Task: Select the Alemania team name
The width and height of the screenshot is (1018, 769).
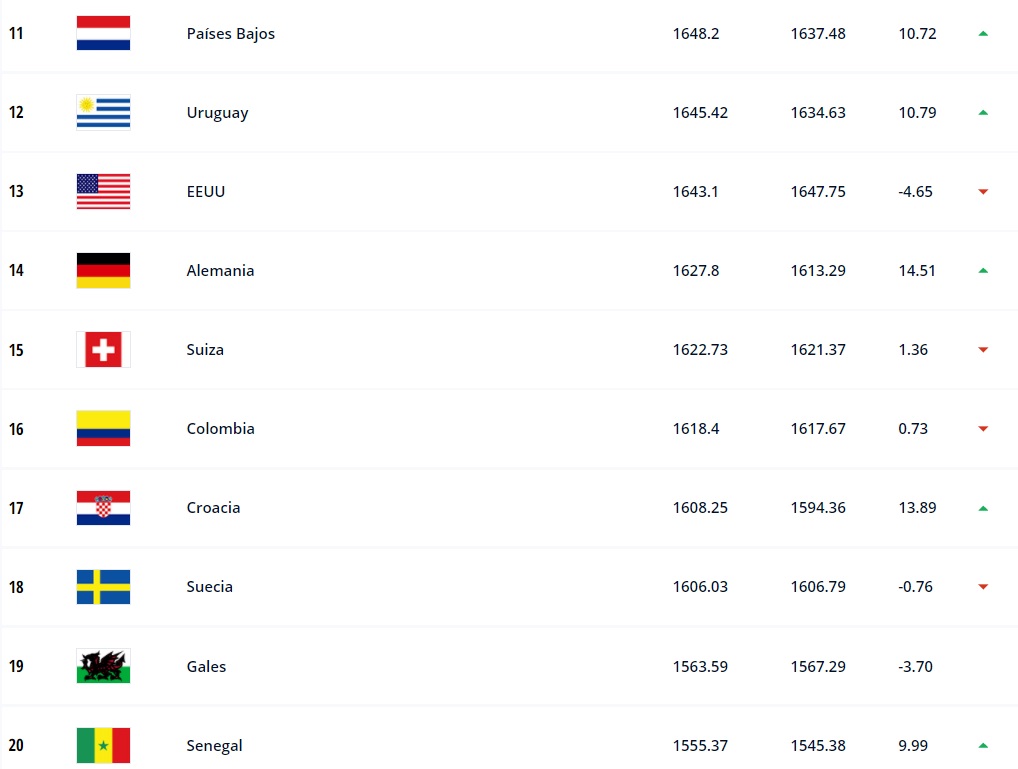Action: coord(220,271)
